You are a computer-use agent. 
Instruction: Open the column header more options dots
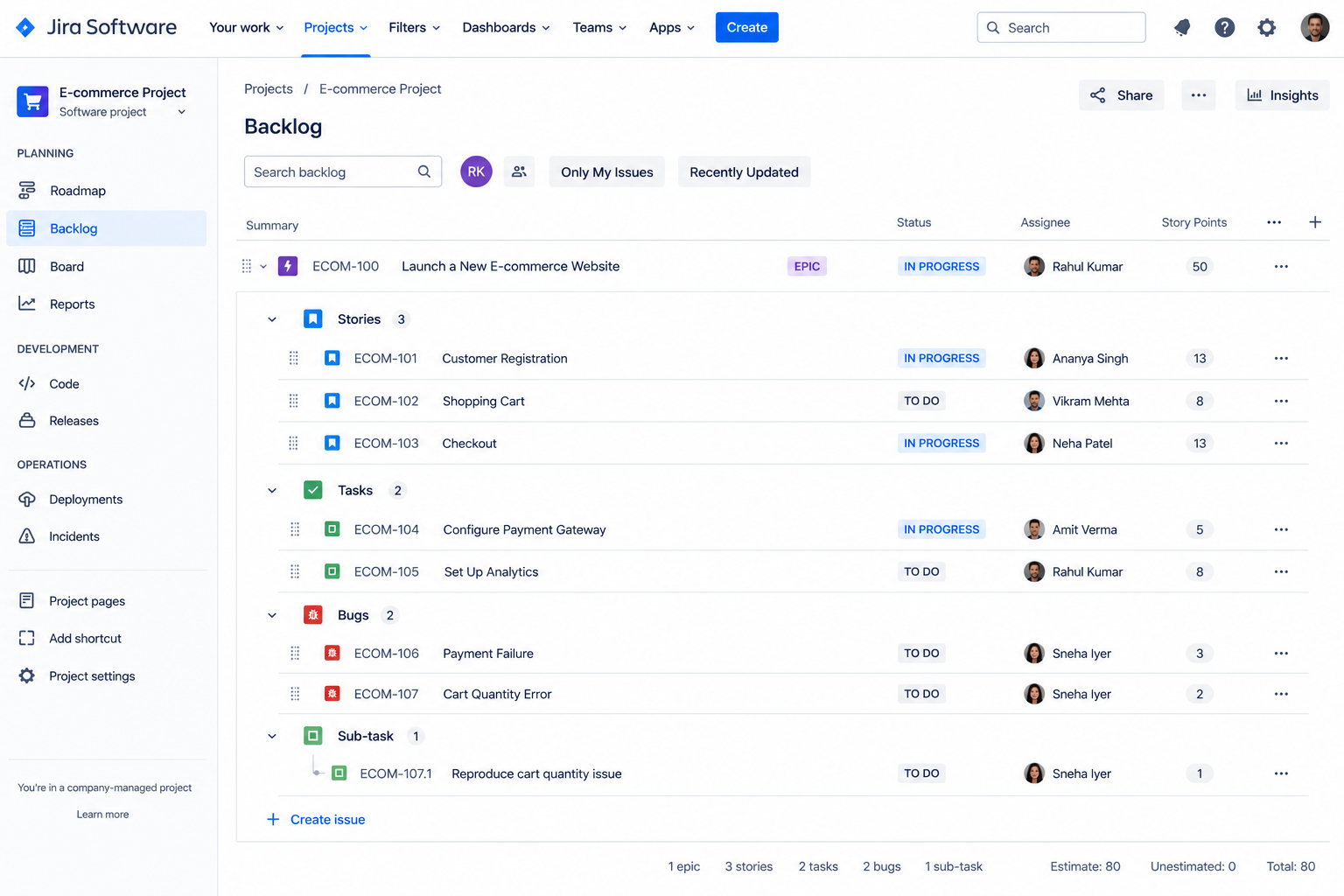point(1274,222)
